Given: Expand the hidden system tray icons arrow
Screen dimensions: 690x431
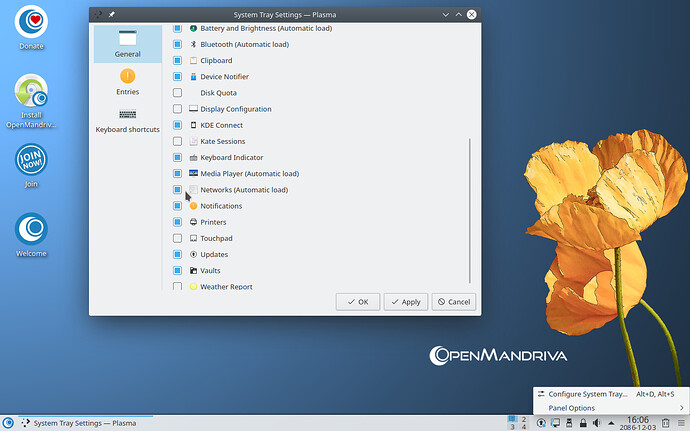Looking at the screenshot, I should (x=611, y=423).
